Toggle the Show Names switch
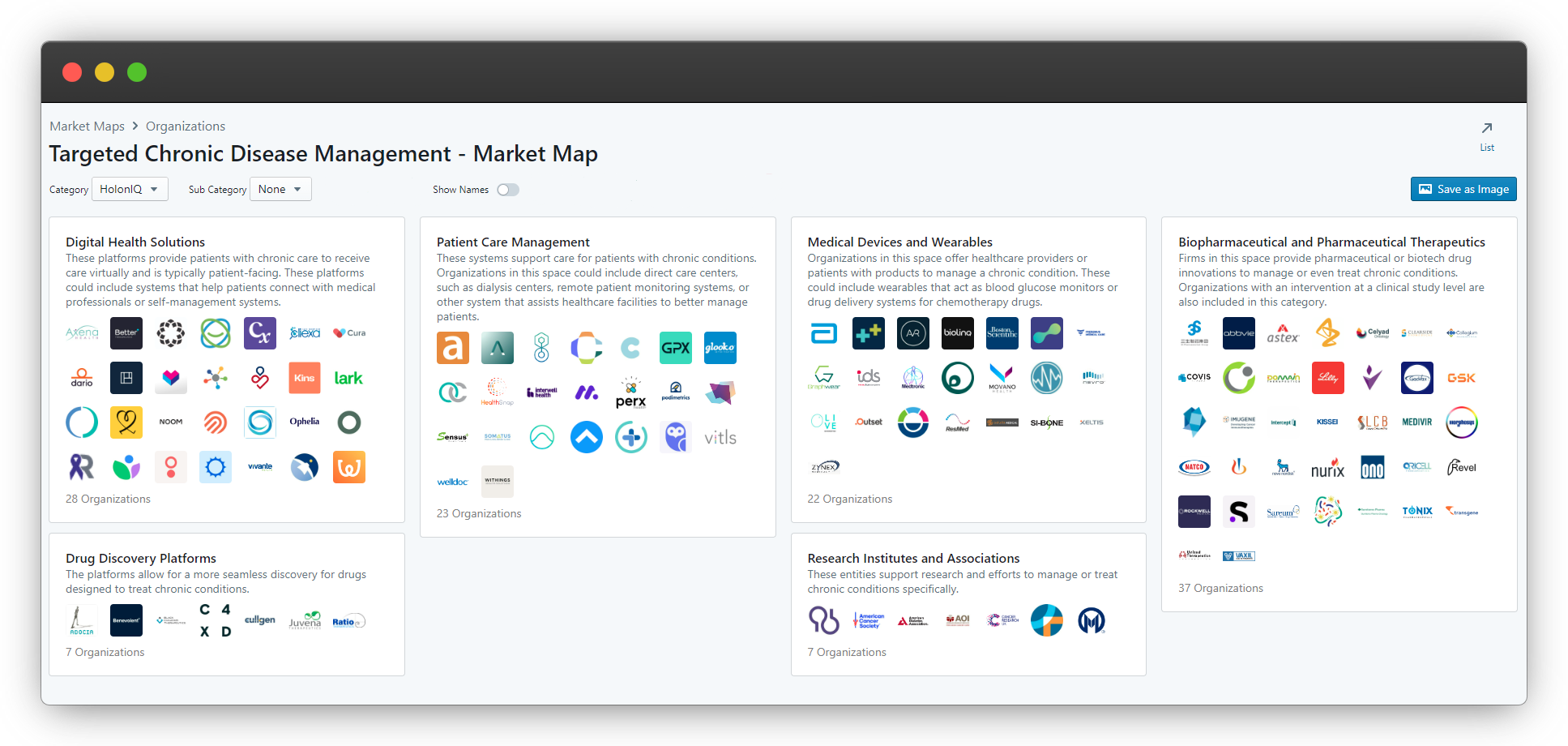 (x=508, y=190)
